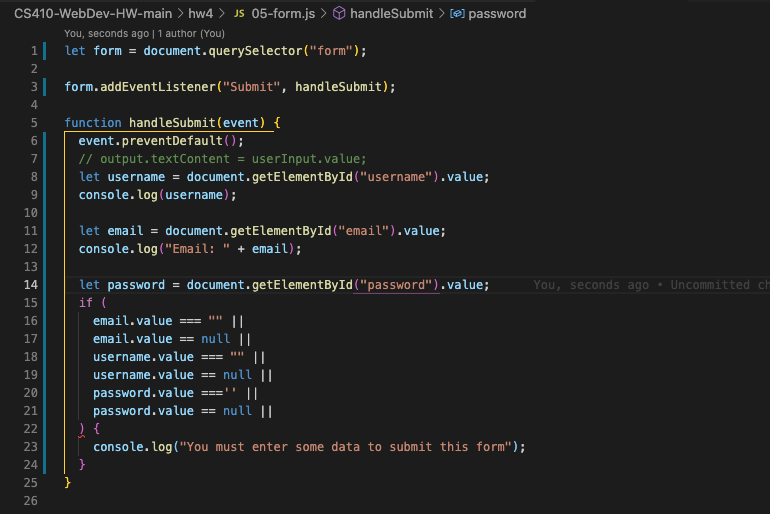Open the handleSubmit breadcrumb symbol
Screen dimensions: 770x514
[391, 14]
